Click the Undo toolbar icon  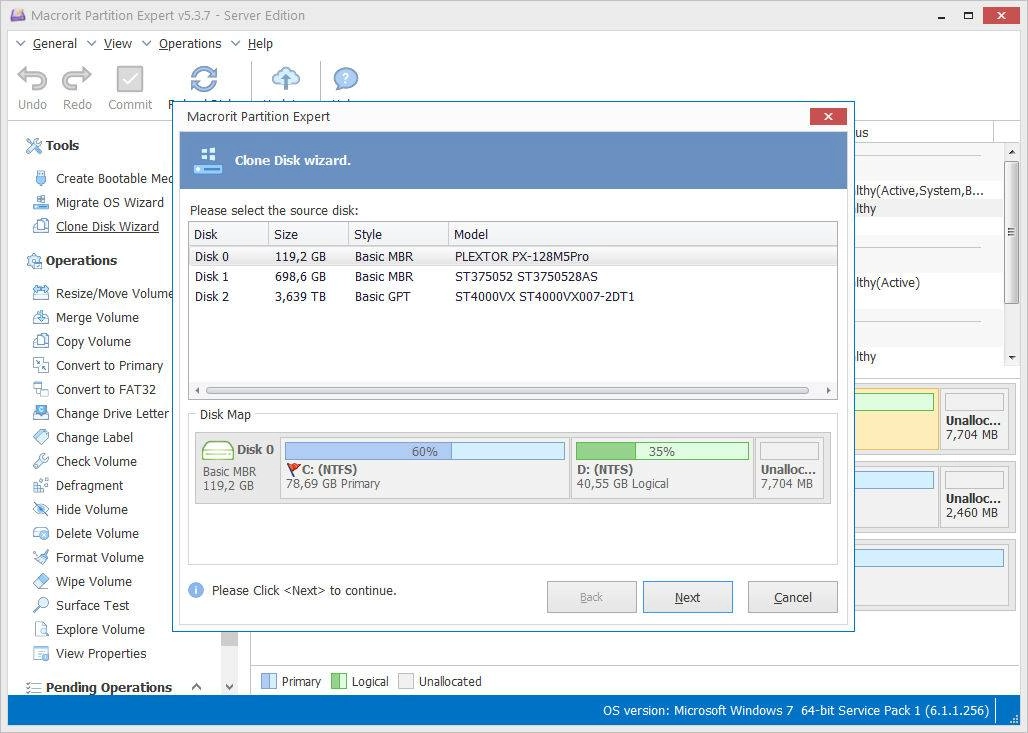(32, 79)
